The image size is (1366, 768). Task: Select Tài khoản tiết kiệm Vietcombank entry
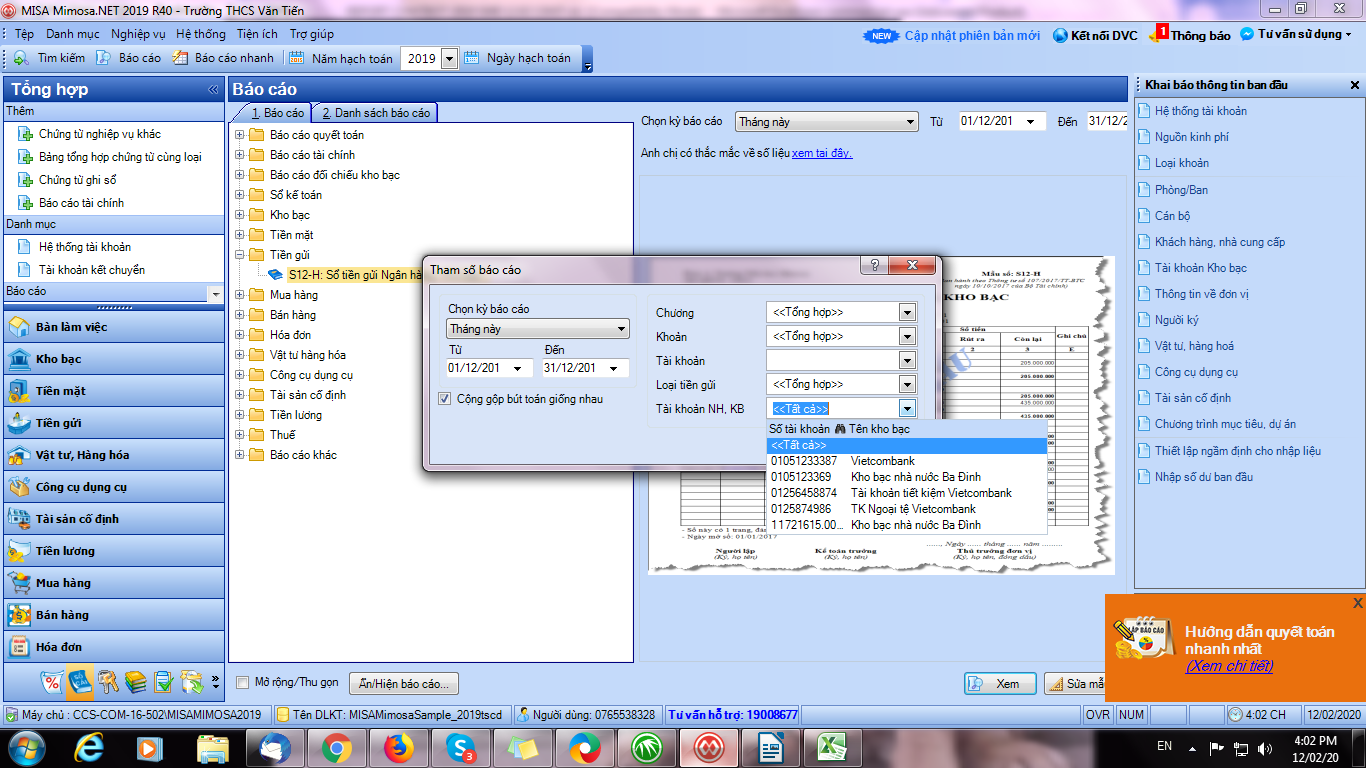[906, 493]
